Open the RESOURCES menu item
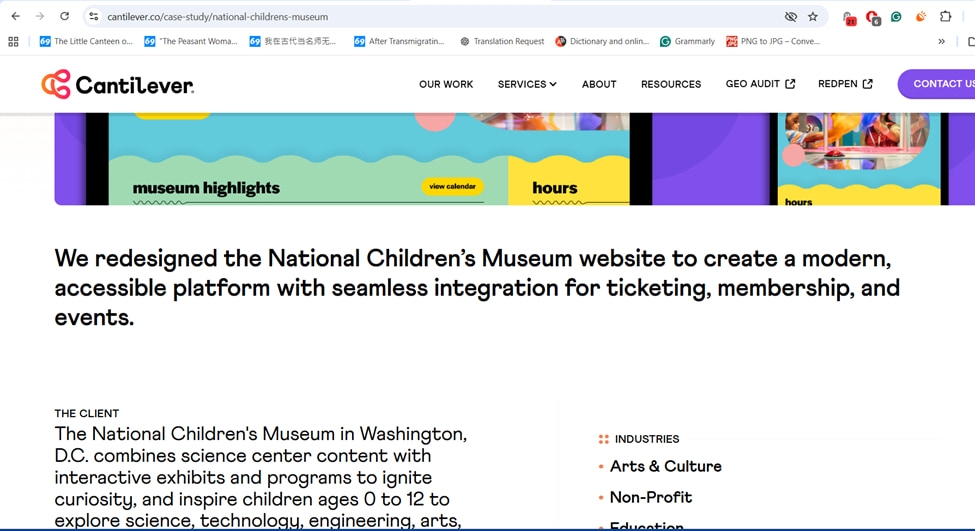 (671, 84)
